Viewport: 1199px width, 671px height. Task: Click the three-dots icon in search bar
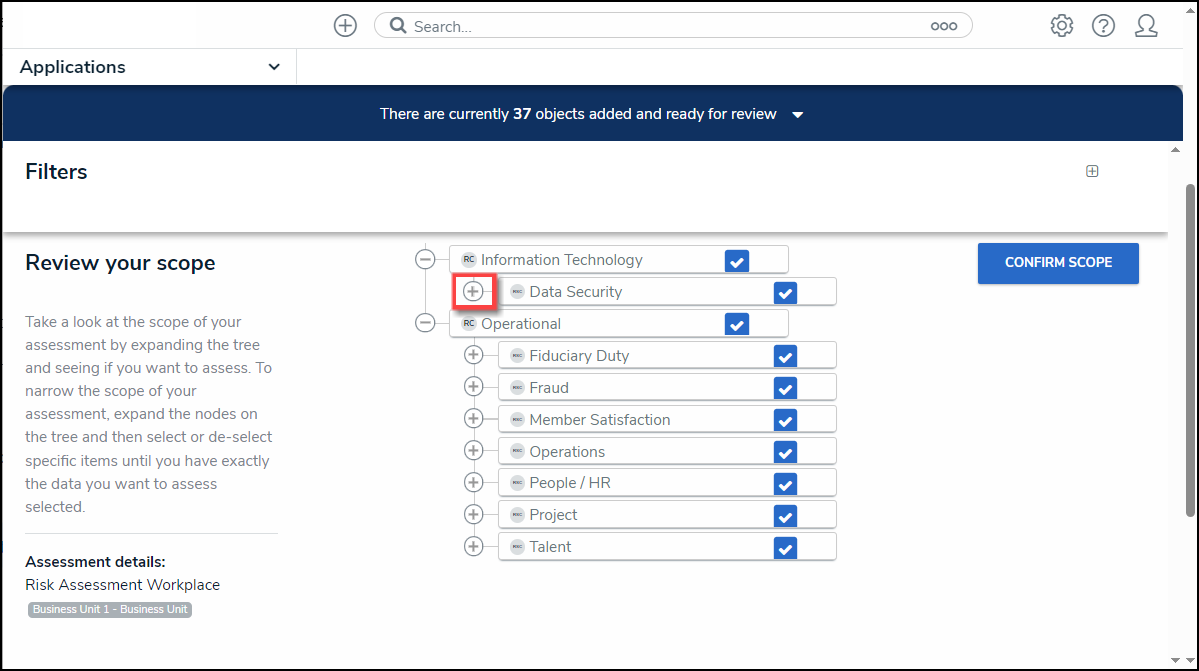943,27
